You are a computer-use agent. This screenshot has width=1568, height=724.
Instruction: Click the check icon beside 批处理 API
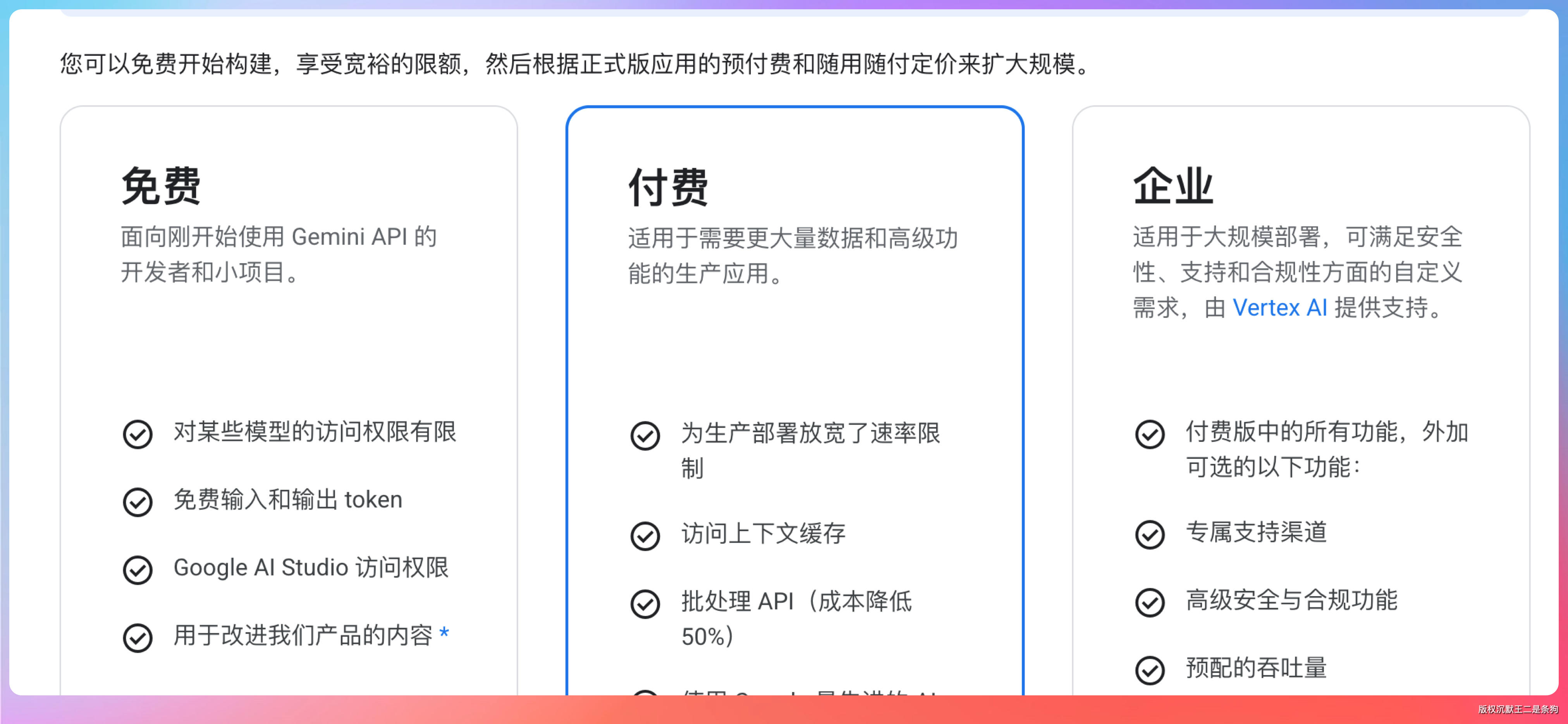[645, 604]
